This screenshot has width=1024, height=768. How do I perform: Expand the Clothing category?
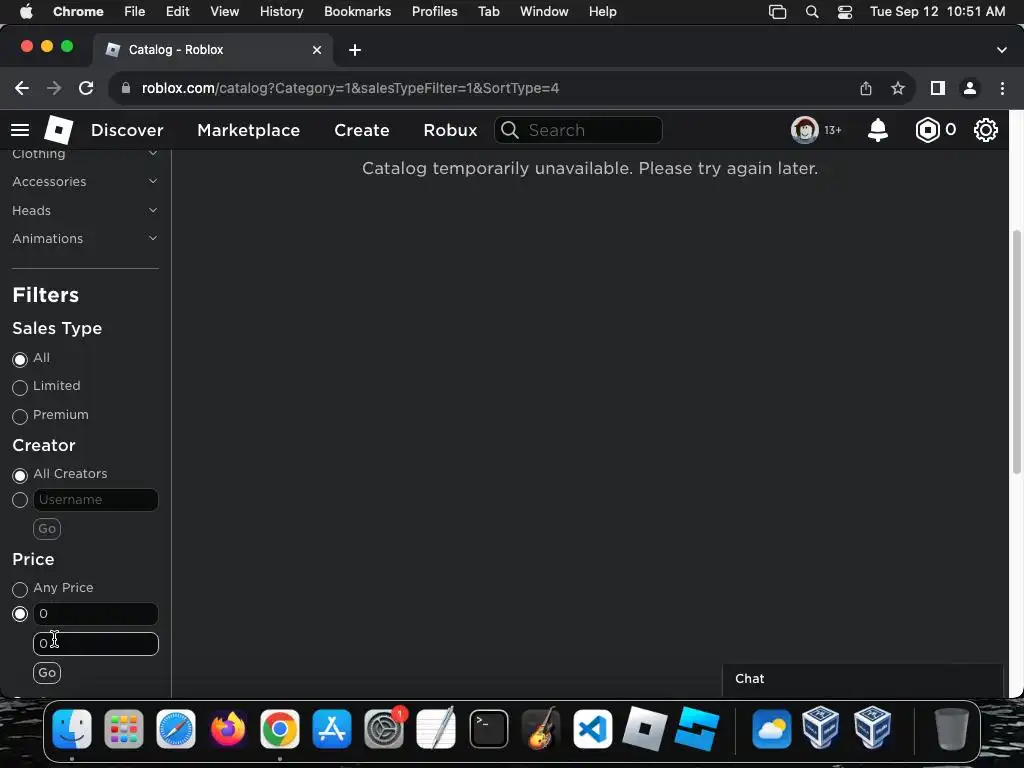pos(86,153)
